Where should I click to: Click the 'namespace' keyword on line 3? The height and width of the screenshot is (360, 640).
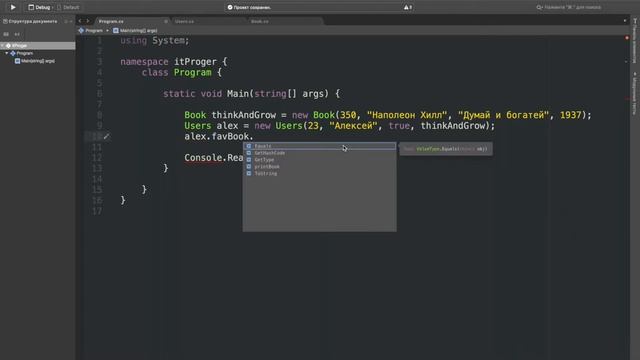[144, 62]
